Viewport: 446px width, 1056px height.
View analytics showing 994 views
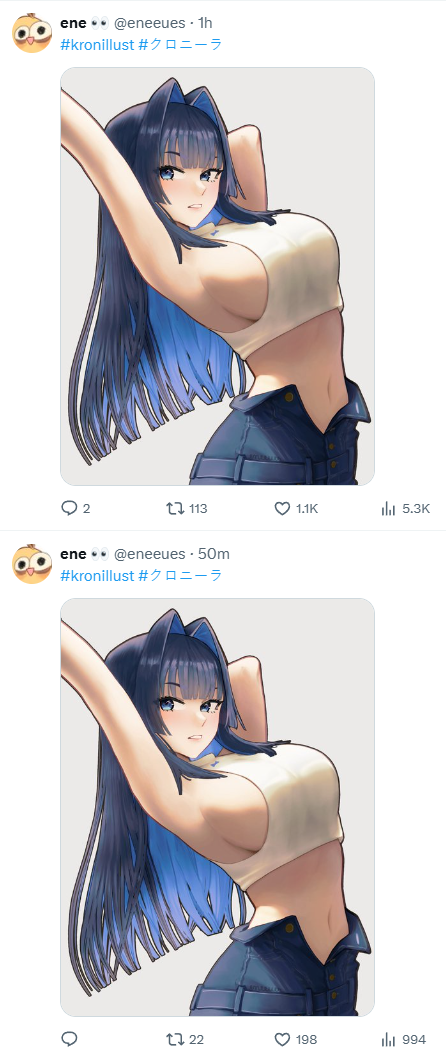click(x=404, y=1039)
